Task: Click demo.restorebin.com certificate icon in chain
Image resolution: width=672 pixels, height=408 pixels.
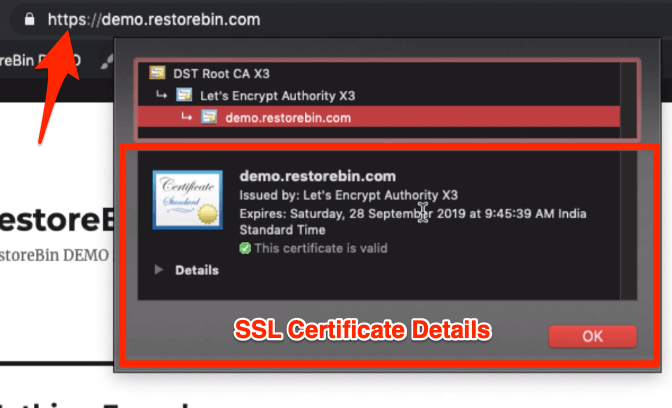Action: click(209, 117)
